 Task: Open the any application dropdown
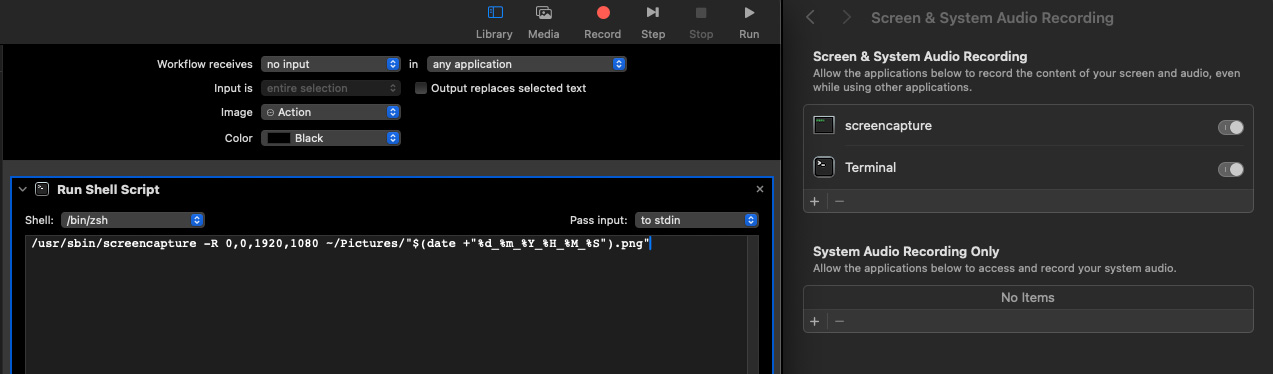point(527,64)
